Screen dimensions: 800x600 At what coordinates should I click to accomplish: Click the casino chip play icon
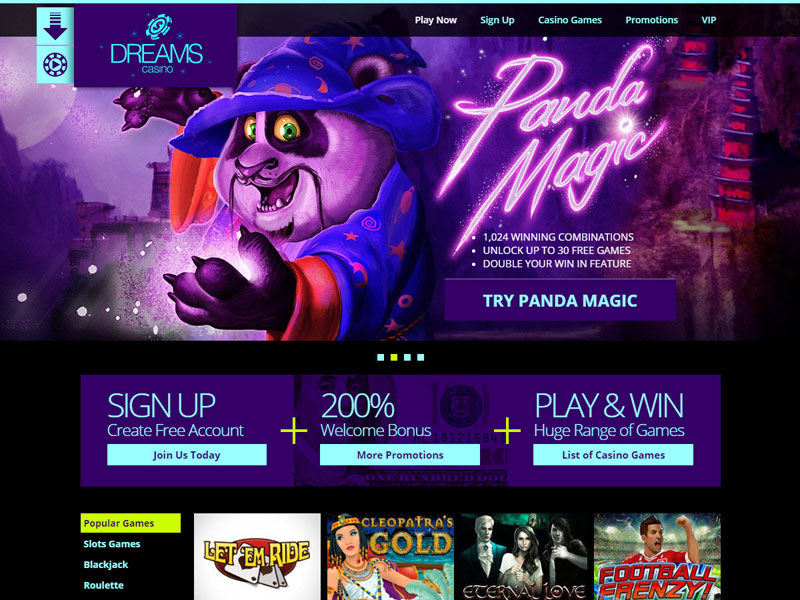[x=55, y=65]
